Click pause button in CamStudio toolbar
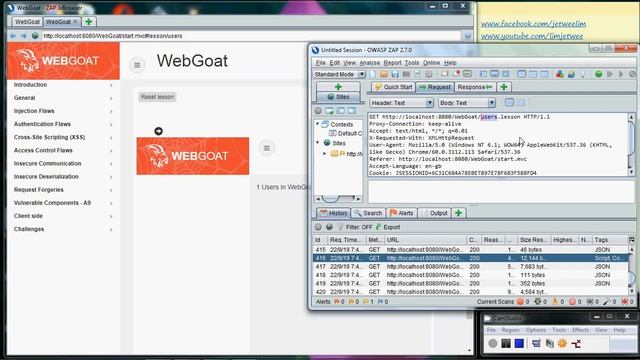Screen dimensions: 640x360 pyautogui.click(x=506, y=344)
